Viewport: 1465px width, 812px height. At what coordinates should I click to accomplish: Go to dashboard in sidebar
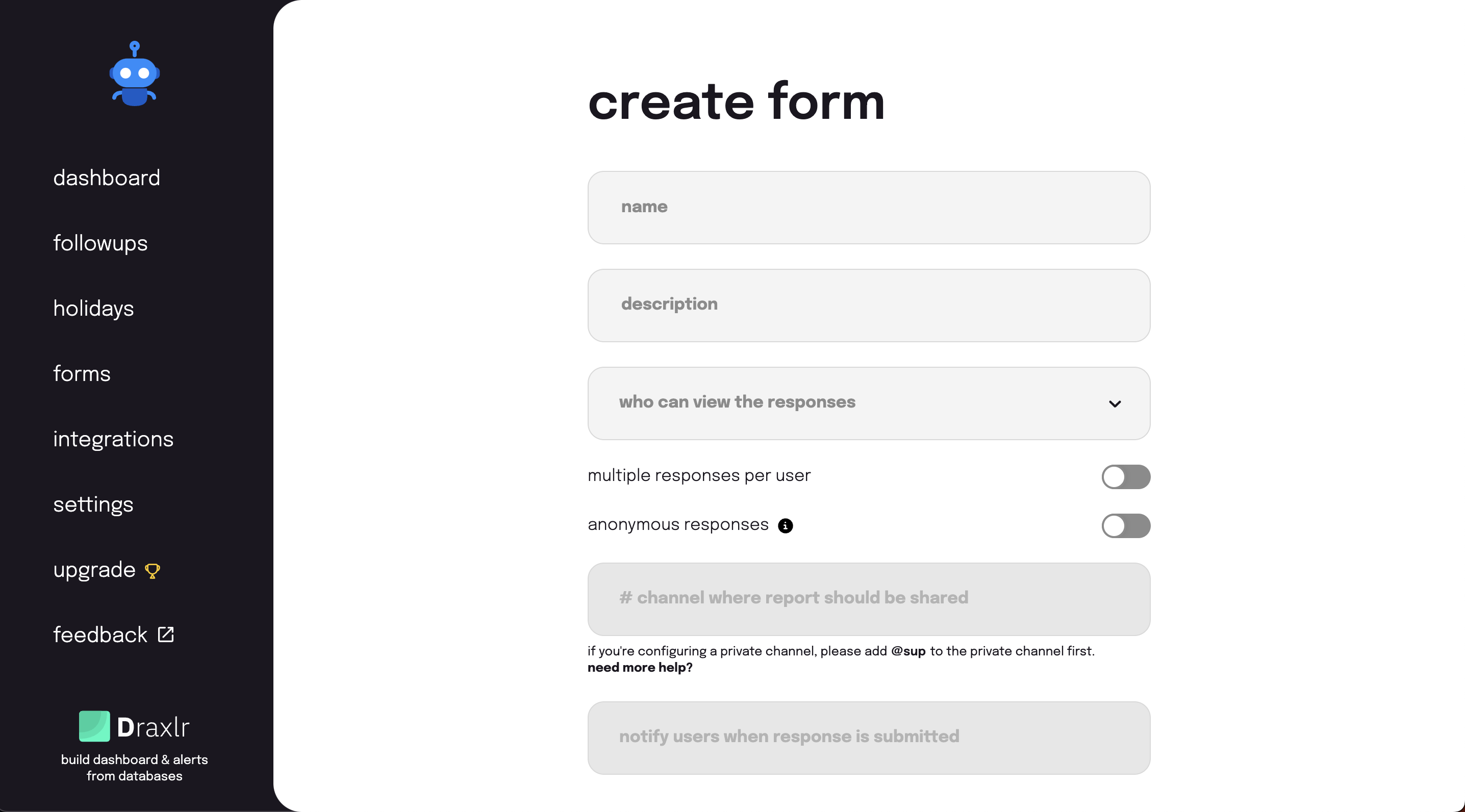pyautogui.click(x=106, y=178)
